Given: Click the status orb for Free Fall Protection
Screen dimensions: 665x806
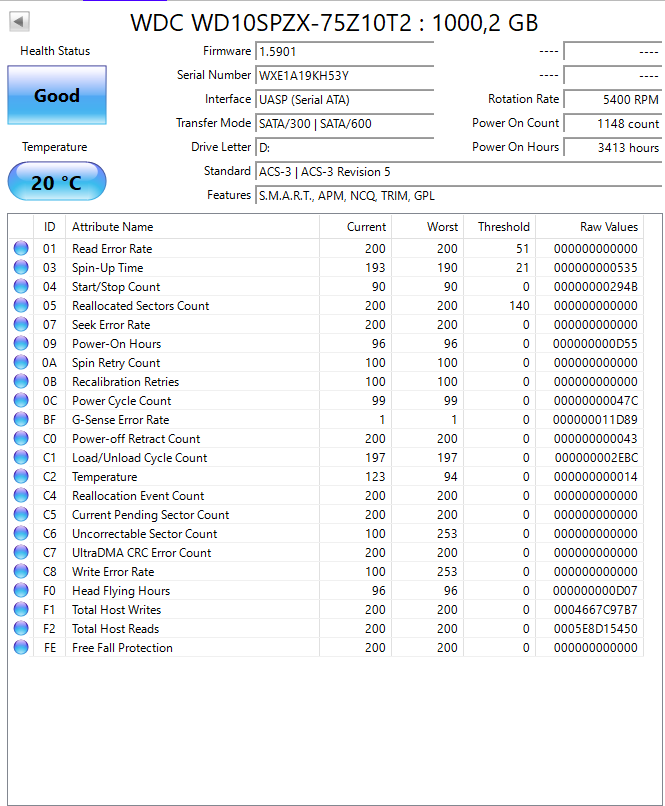Looking at the screenshot, I should coord(21,648).
